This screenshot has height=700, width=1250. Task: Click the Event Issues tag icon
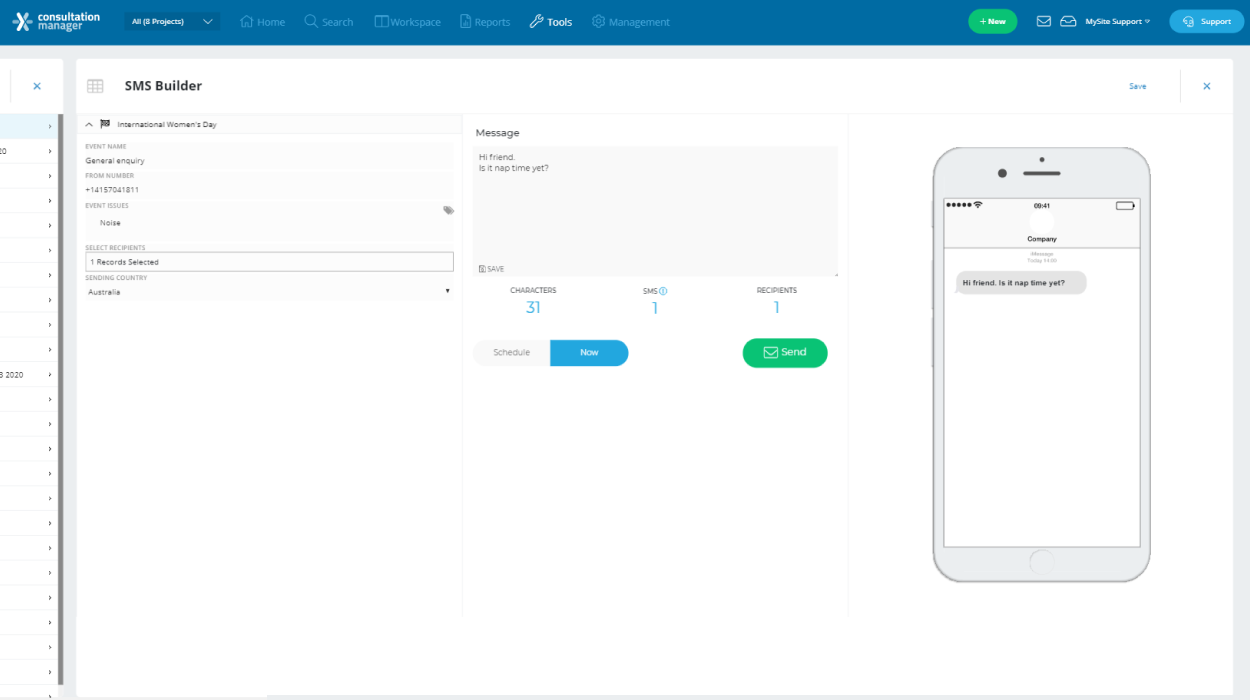[448, 210]
